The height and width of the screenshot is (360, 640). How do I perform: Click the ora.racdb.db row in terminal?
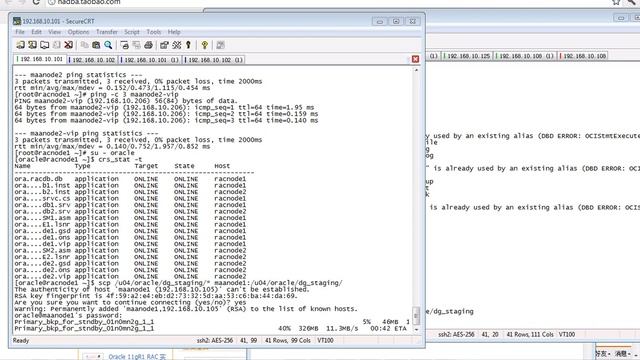click(x=130, y=179)
